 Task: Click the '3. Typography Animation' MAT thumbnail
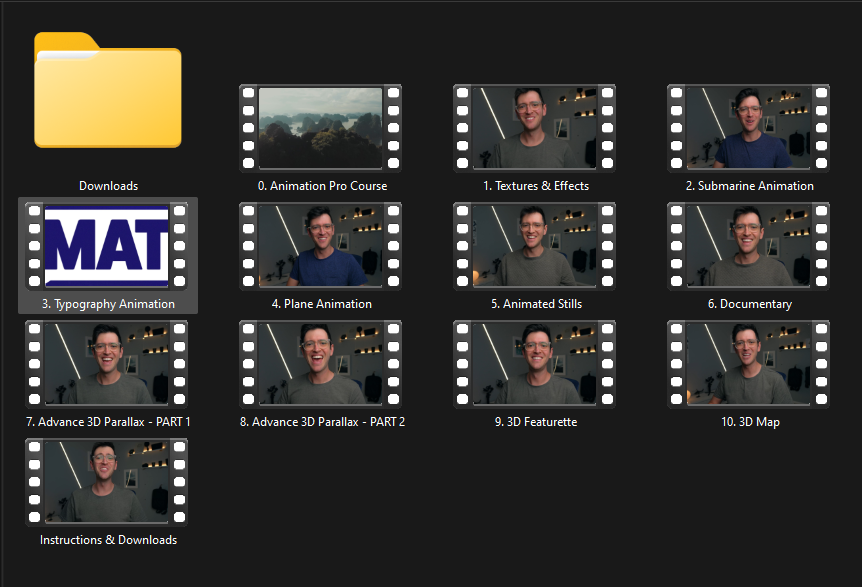(106, 246)
